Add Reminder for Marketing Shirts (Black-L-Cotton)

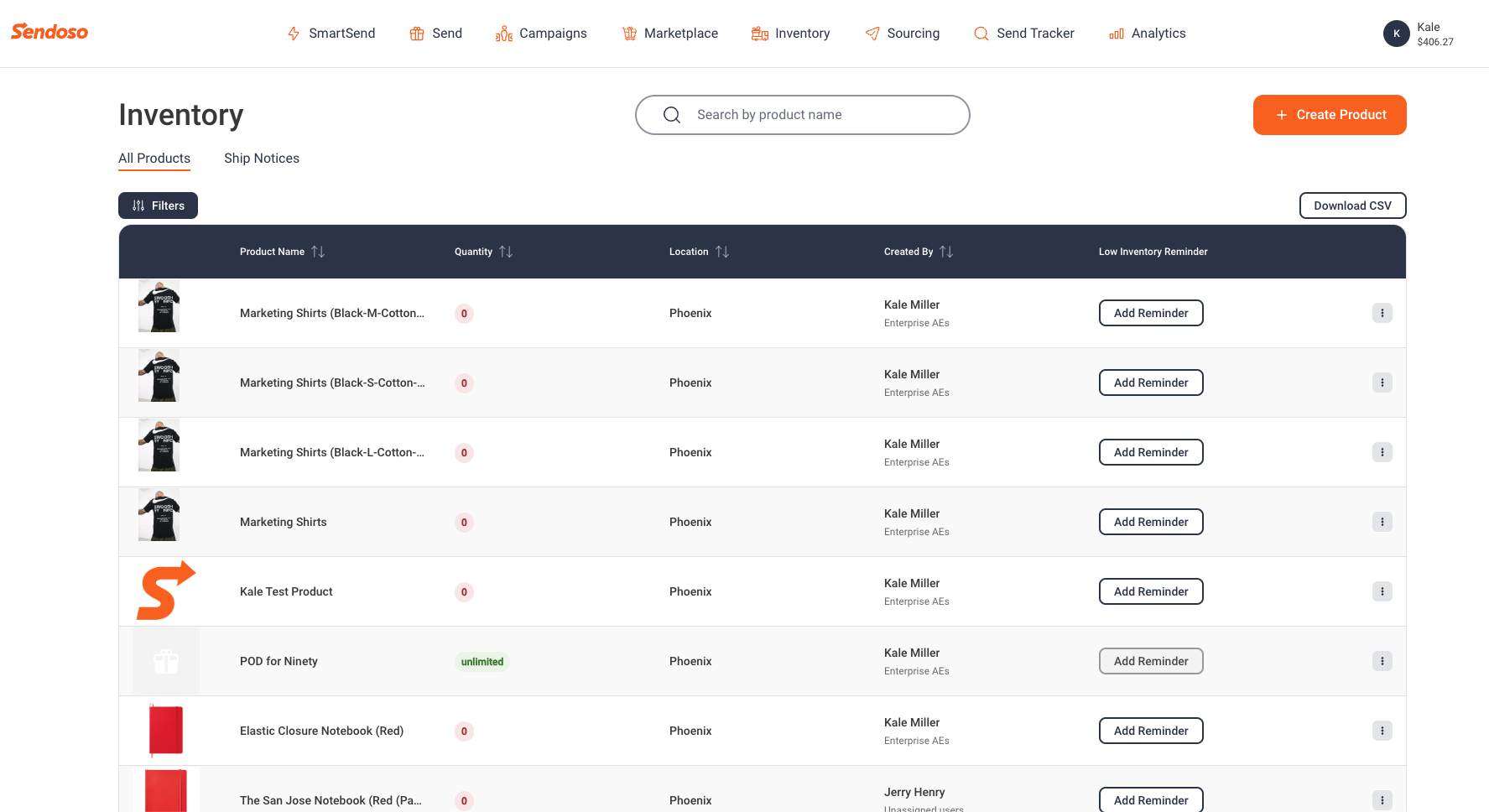[x=1151, y=452]
